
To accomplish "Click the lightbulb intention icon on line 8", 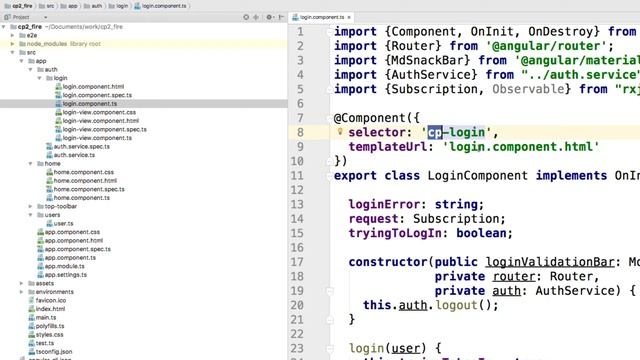I will 340,131.
